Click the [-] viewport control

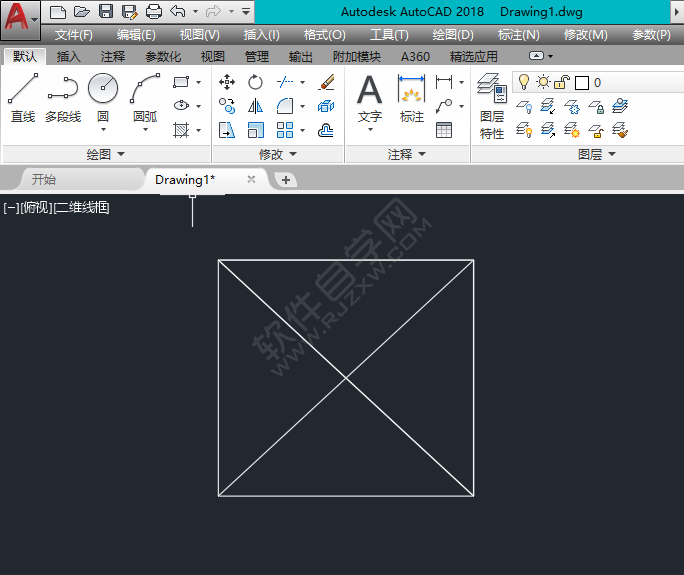pos(11,208)
